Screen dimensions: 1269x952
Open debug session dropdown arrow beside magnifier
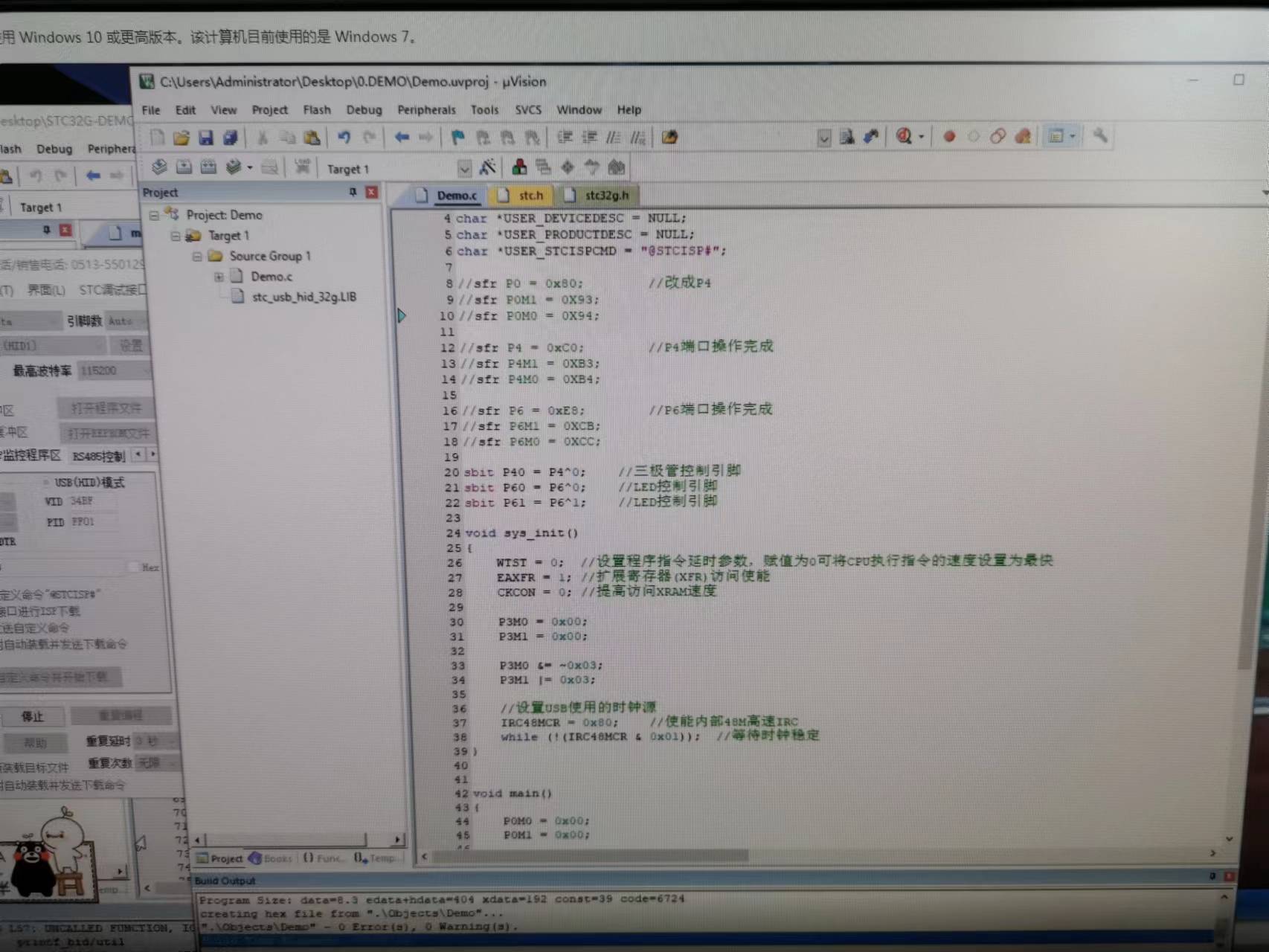pos(922,137)
